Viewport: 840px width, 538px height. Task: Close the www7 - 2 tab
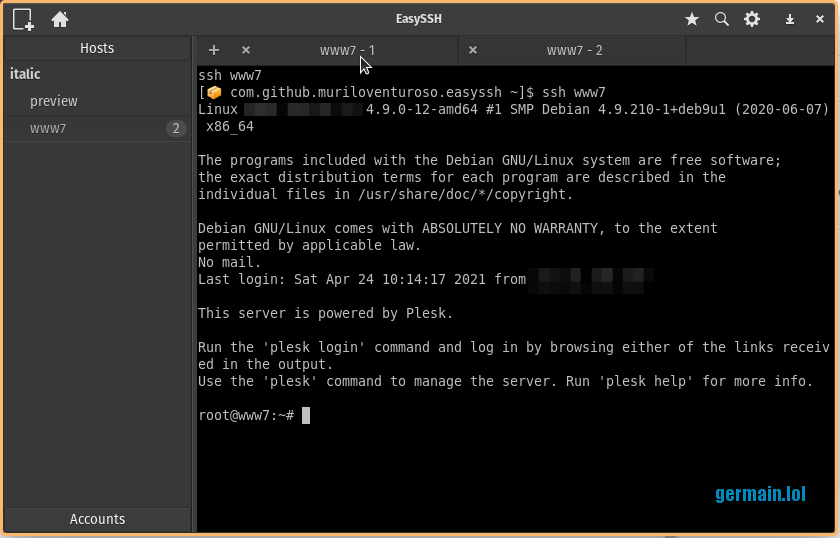coord(472,50)
